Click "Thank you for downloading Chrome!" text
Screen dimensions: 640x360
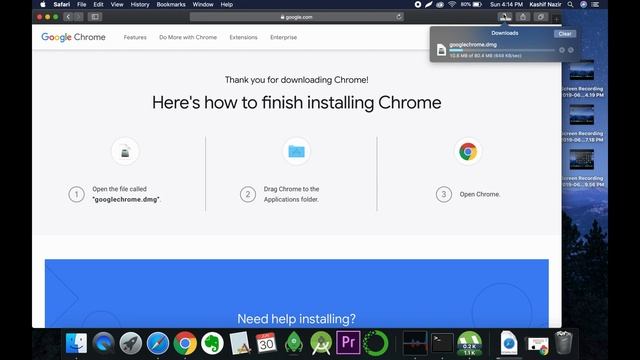296,80
